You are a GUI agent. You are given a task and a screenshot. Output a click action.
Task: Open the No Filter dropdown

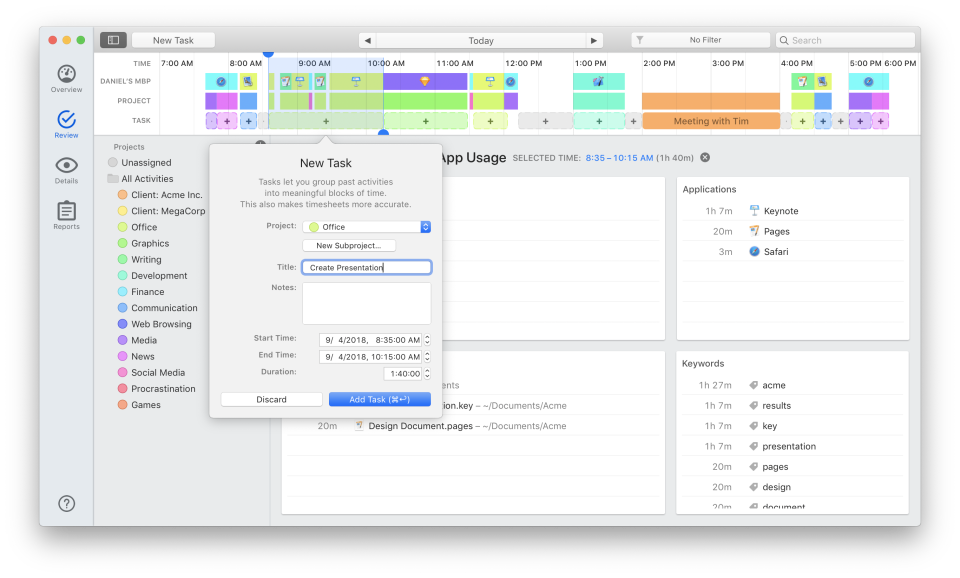tap(700, 40)
